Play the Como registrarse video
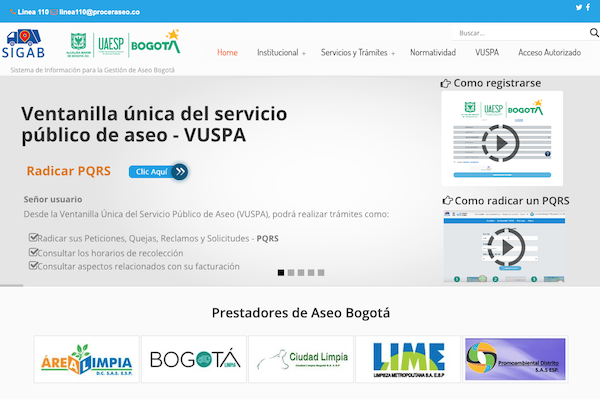The width and height of the screenshot is (600, 400). pos(501,143)
